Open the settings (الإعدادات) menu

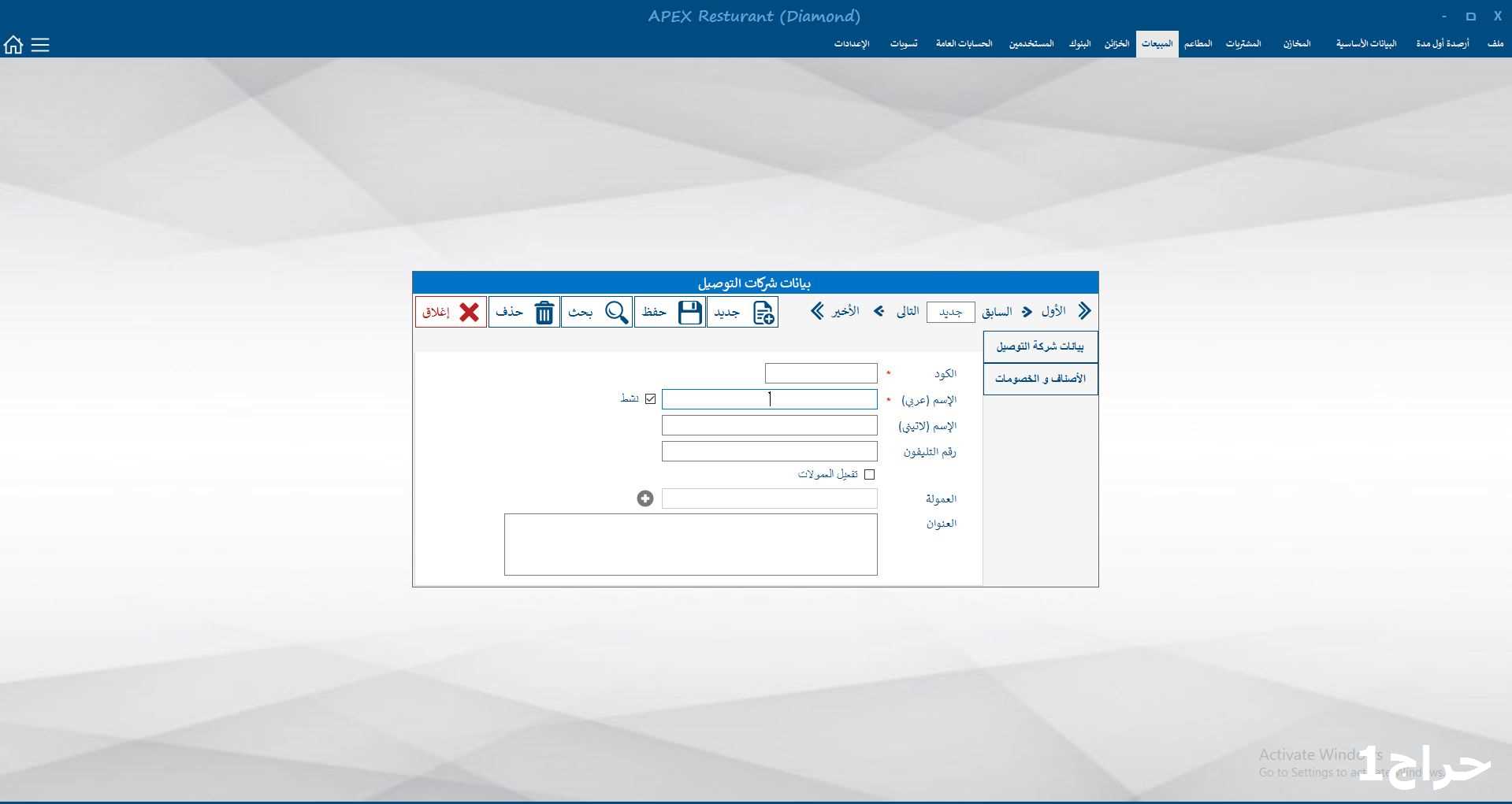click(851, 44)
